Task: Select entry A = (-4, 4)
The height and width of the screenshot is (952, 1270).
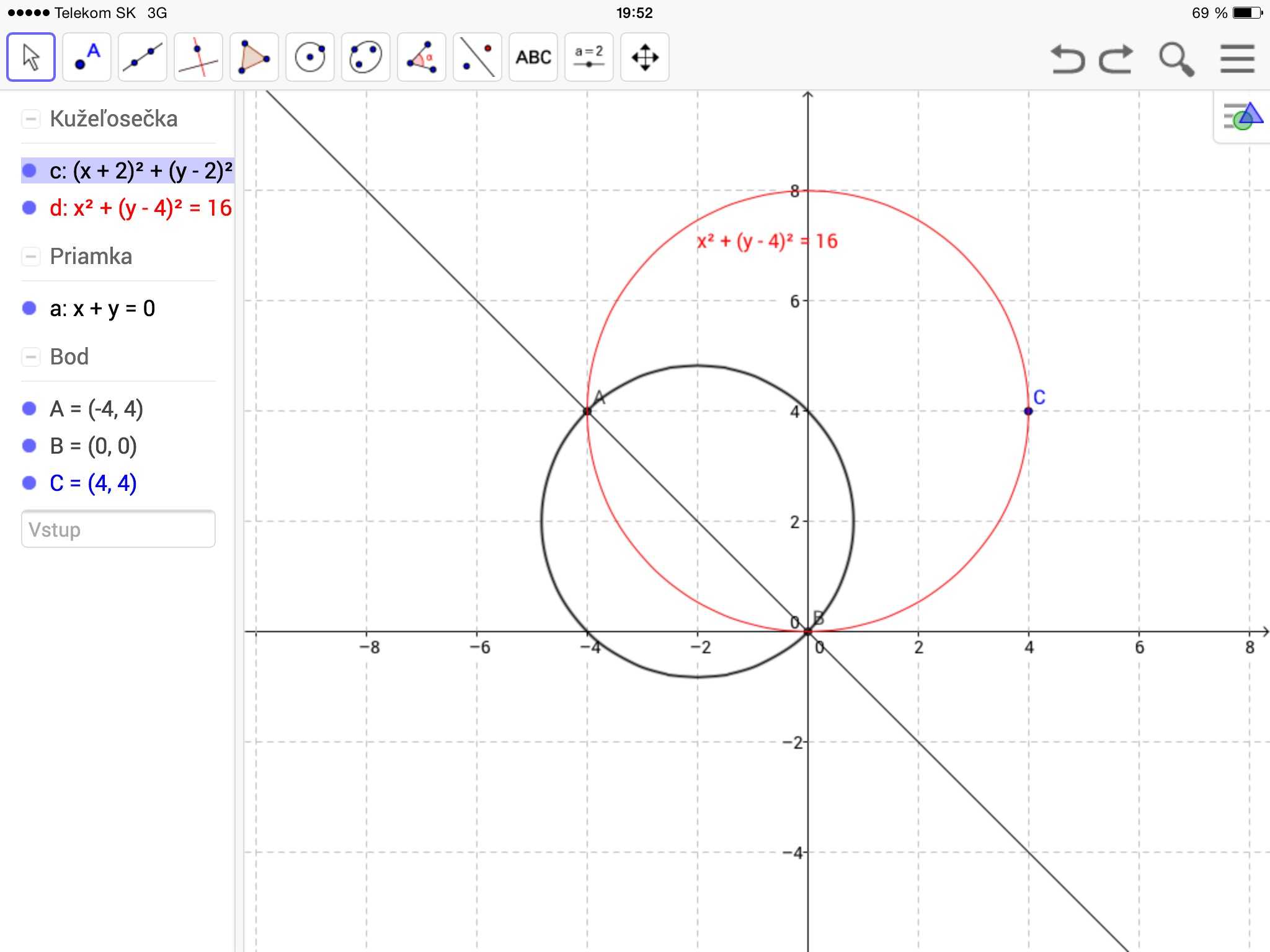Action: [x=97, y=408]
